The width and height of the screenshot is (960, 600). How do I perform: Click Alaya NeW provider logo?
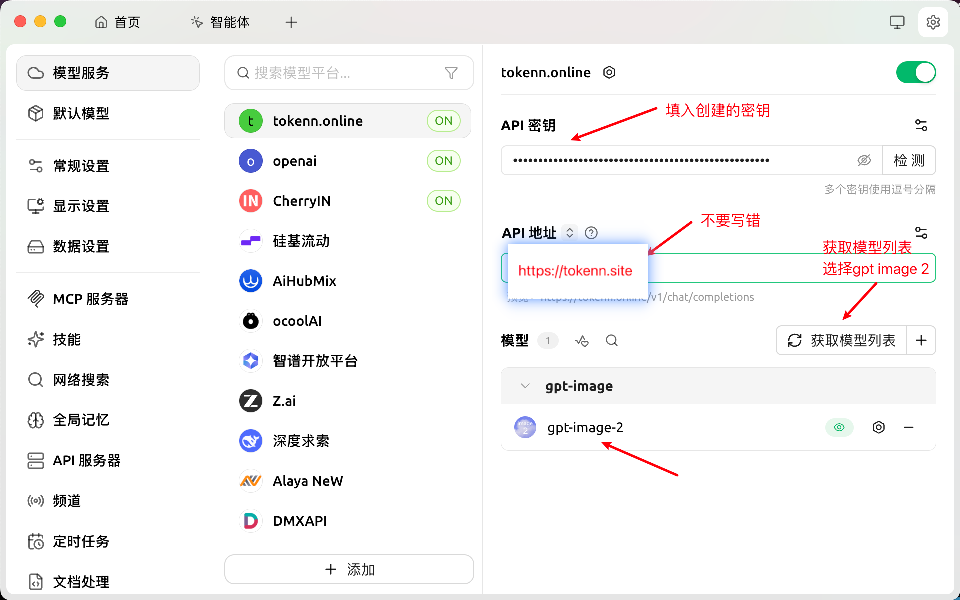click(x=250, y=481)
